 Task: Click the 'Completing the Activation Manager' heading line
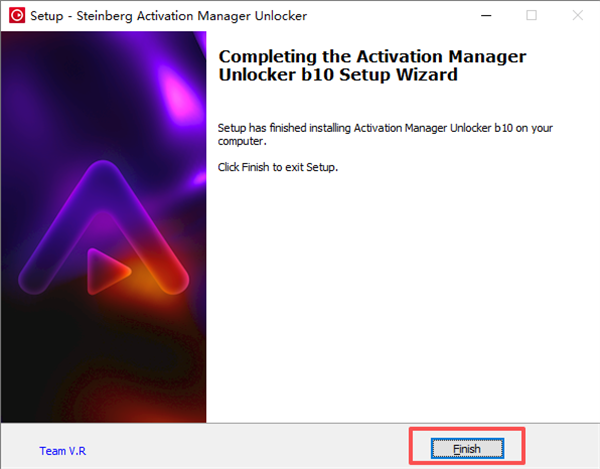click(372, 57)
